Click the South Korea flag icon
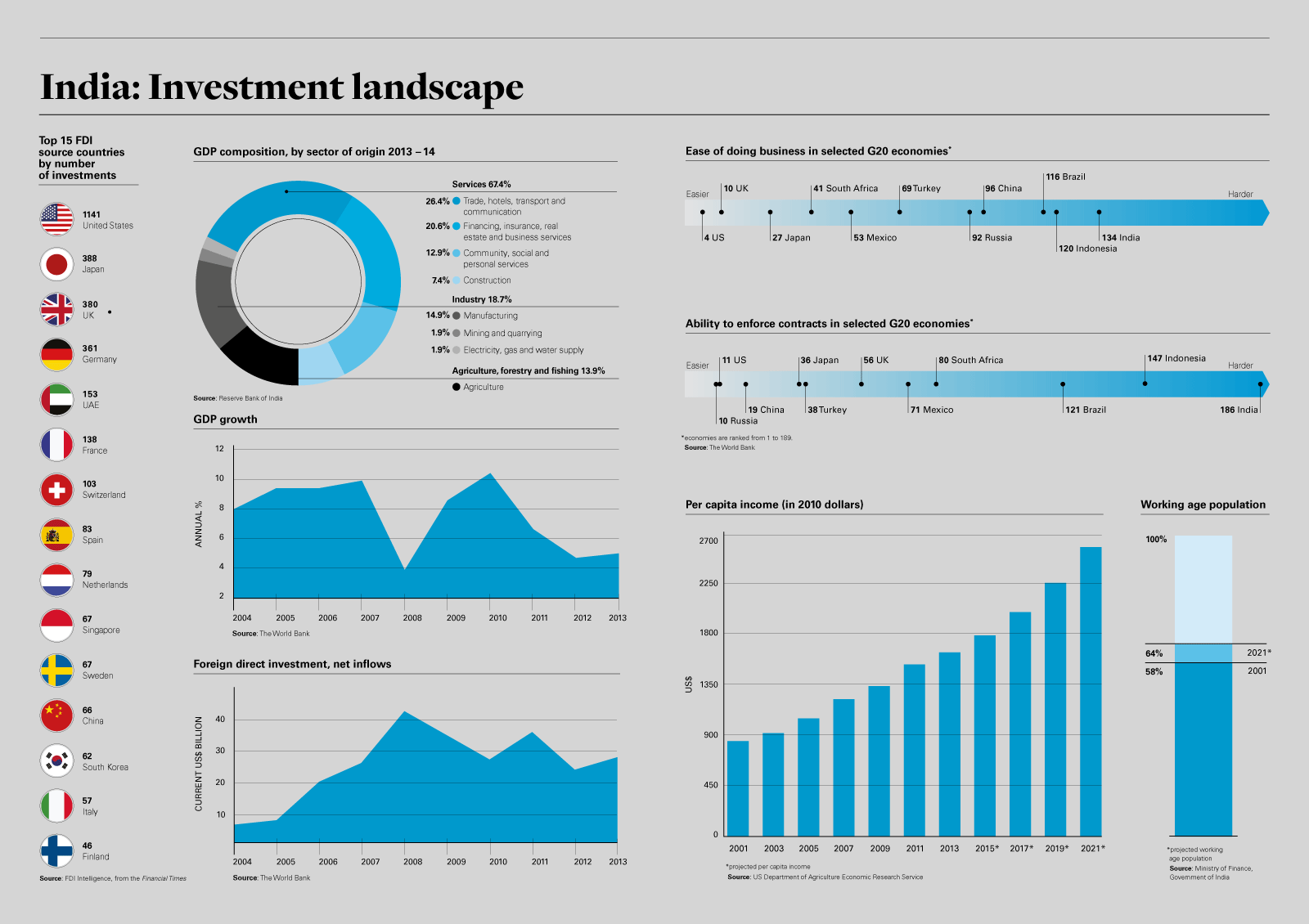1309x924 pixels. pyautogui.click(x=56, y=760)
